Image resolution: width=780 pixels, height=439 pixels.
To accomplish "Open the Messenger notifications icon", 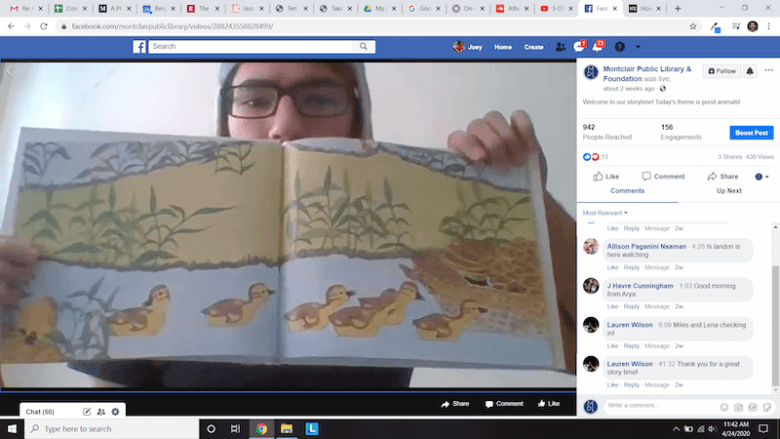I will pyautogui.click(x=579, y=47).
